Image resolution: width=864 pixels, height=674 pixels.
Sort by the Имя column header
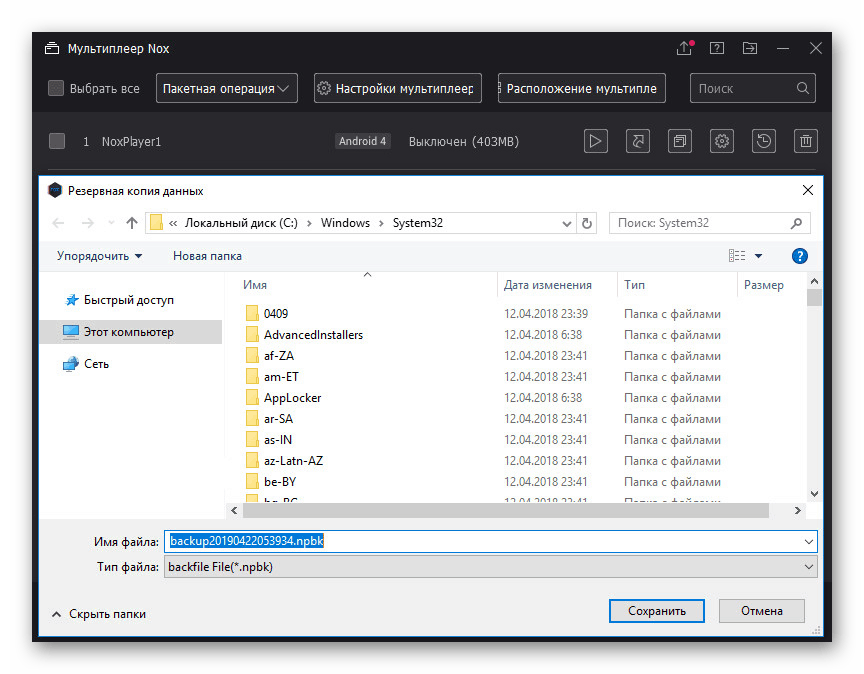(255, 285)
